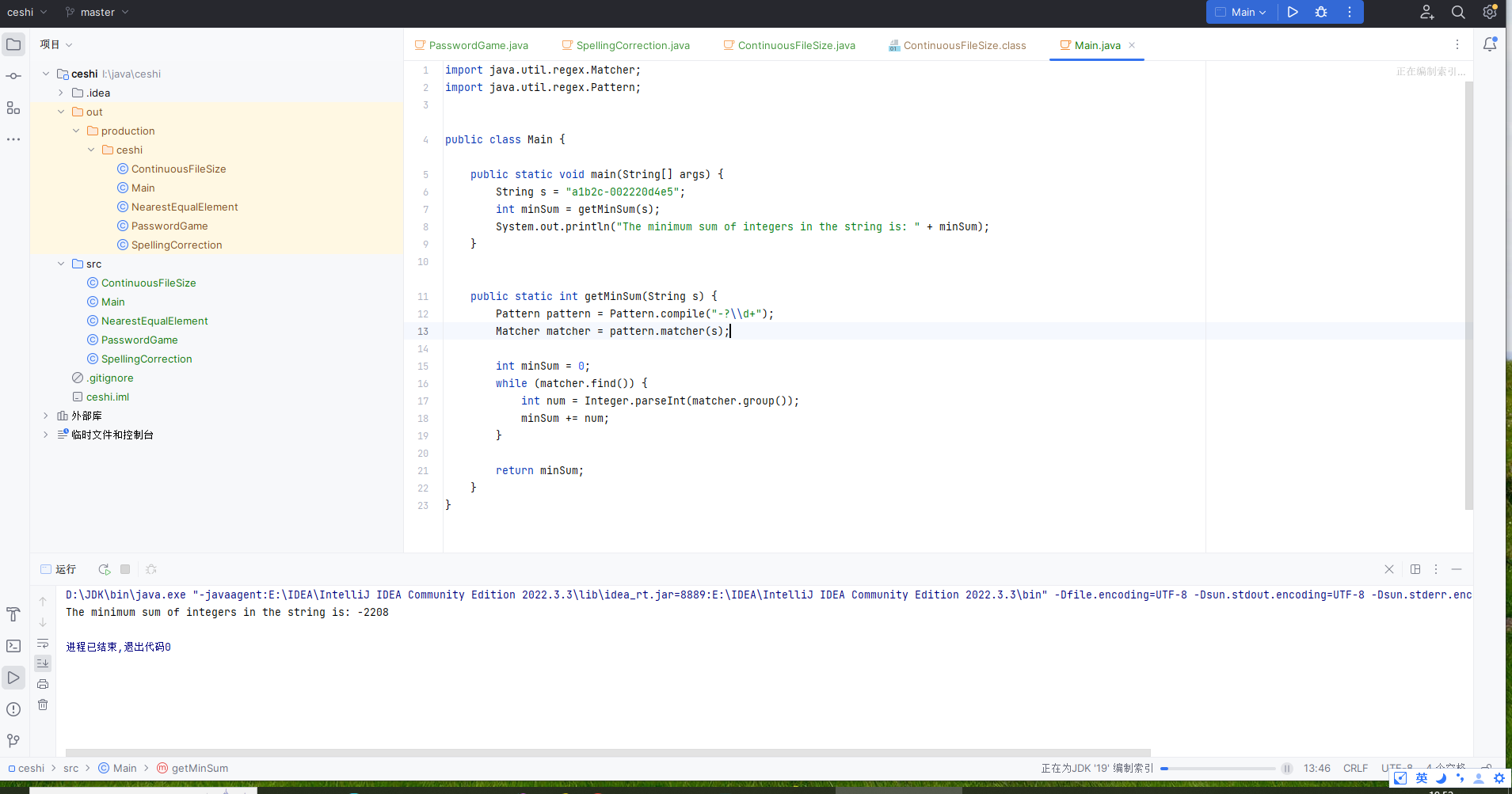The height and width of the screenshot is (794, 1512).
Task: Open the Structure tool window
Action: pyautogui.click(x=13, y=108)
